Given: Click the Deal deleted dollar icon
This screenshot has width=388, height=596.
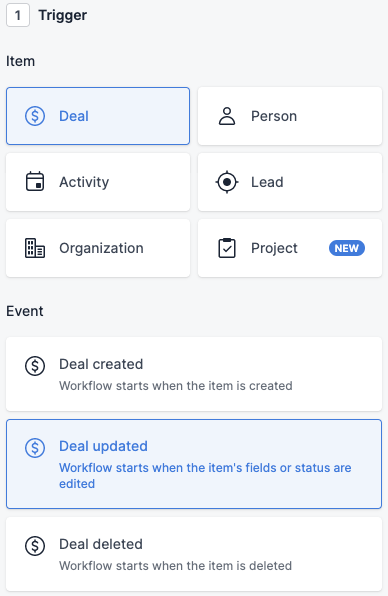Looking at the screenshot, I should tap(35, 546).
